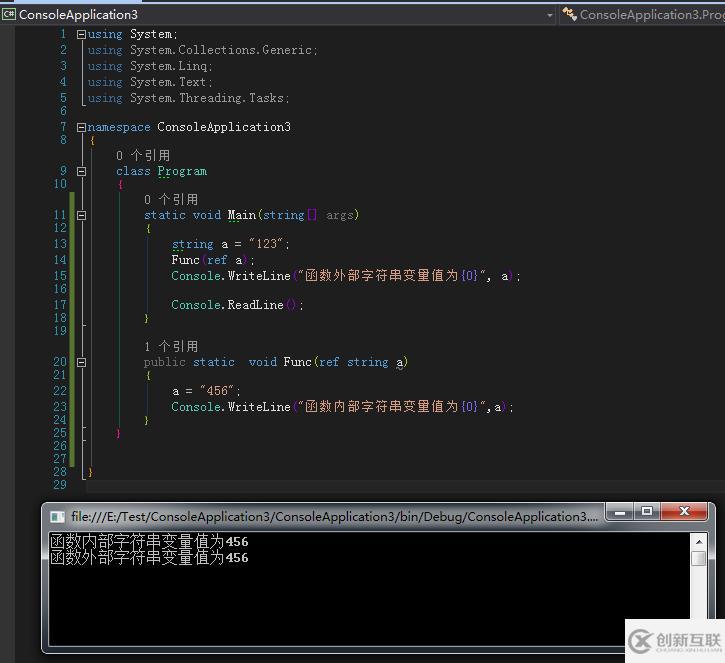Click the Main method name on line 11
Image resolution: width=725 pixels, height=663 pixels.
tap(241, 215)
